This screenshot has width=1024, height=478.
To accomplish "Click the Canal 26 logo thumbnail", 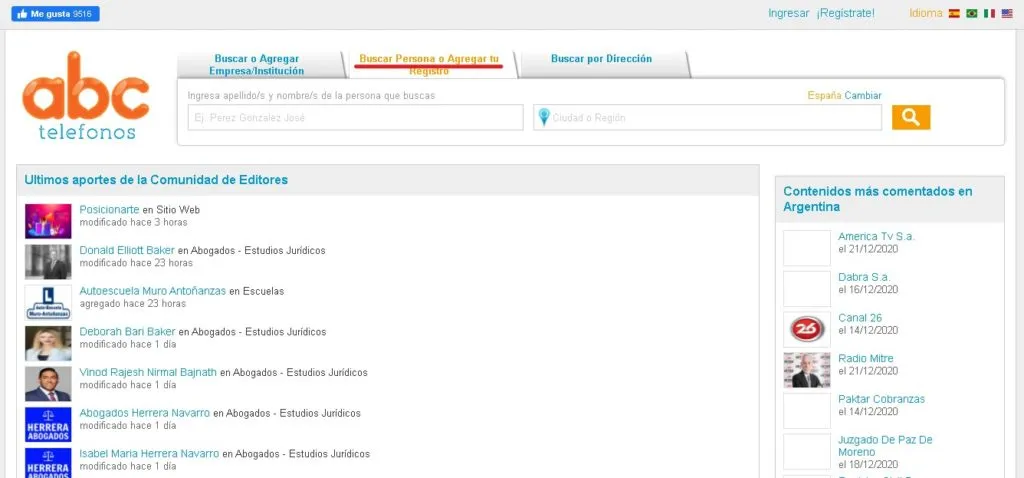I will pos(807,330).
